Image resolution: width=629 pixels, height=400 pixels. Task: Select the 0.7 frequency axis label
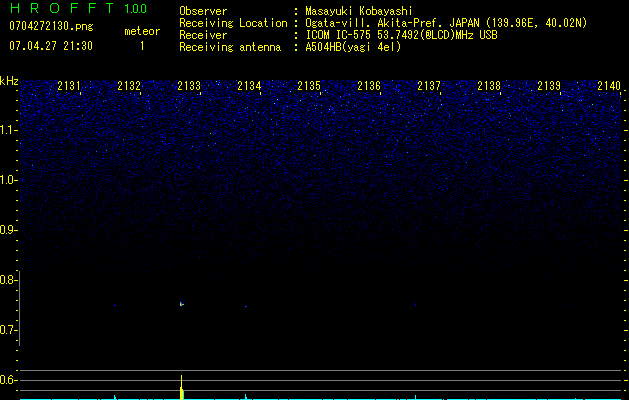tap(9, 330)
